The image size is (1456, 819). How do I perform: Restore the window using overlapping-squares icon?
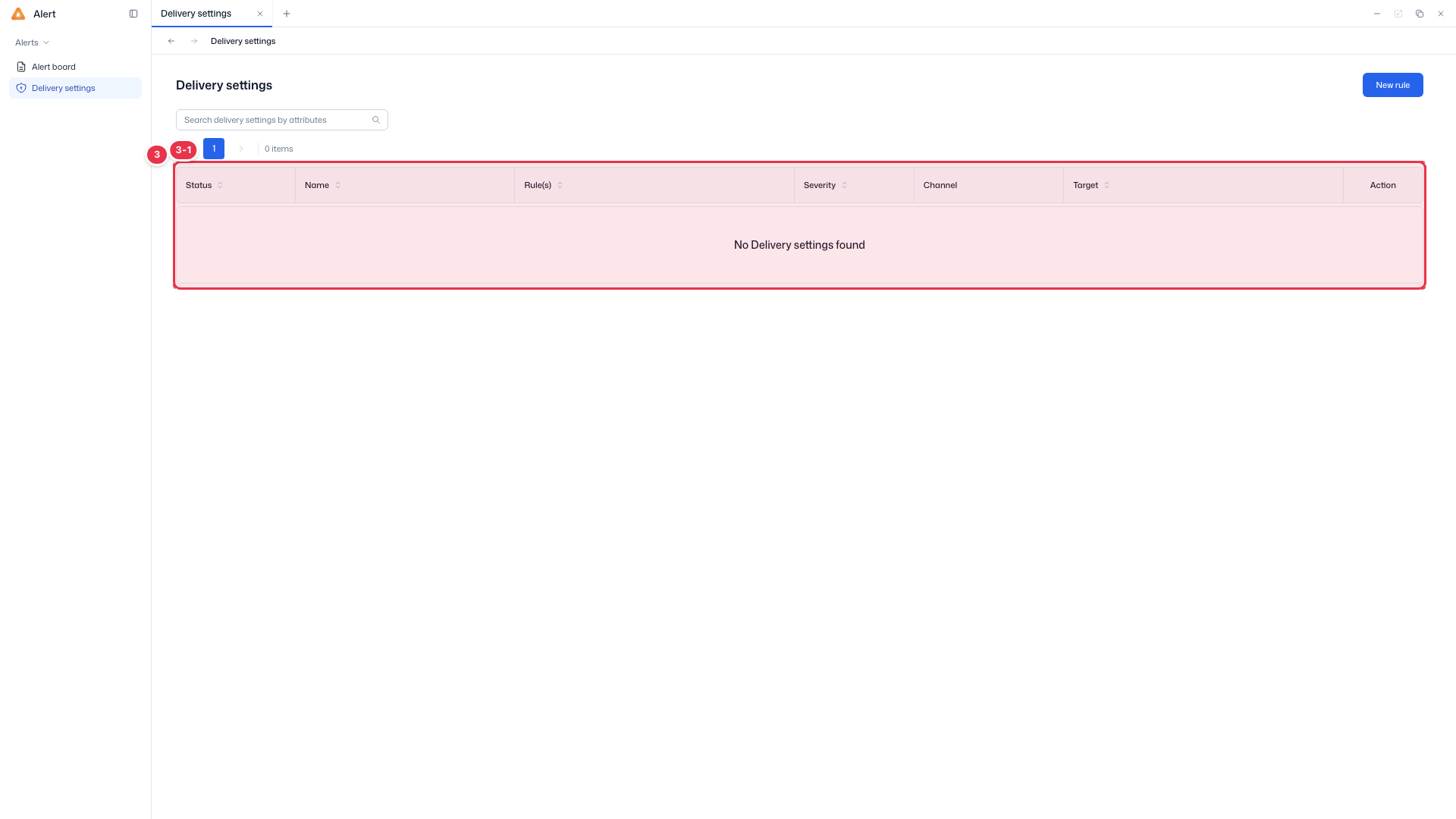(x=1420, y=14)
